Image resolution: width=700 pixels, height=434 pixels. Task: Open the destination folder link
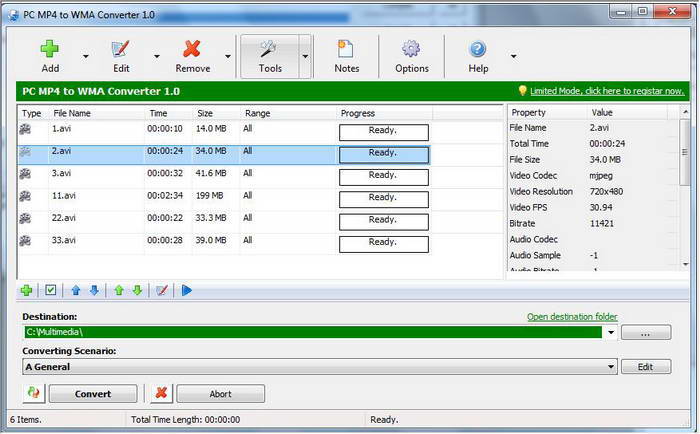pos(572,317)
